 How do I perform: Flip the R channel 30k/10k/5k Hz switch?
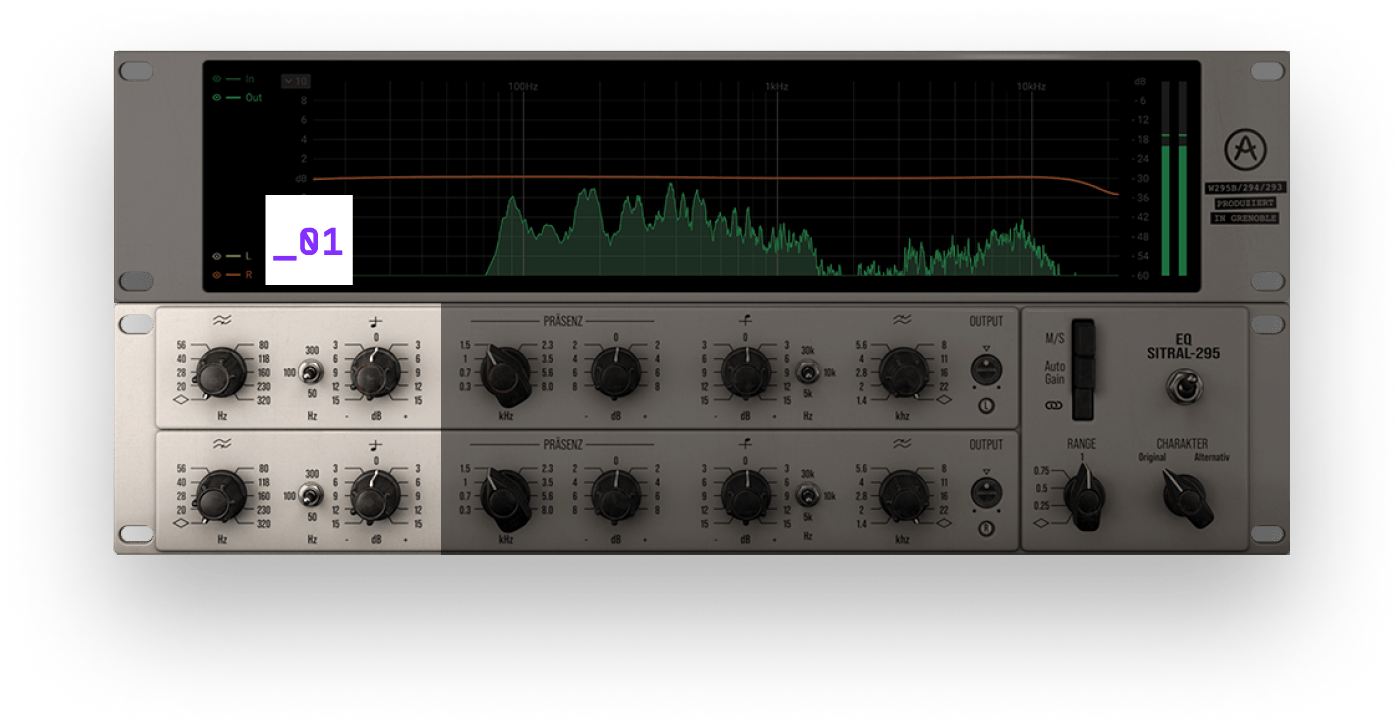pyautogui.click(x=807, y=495)
